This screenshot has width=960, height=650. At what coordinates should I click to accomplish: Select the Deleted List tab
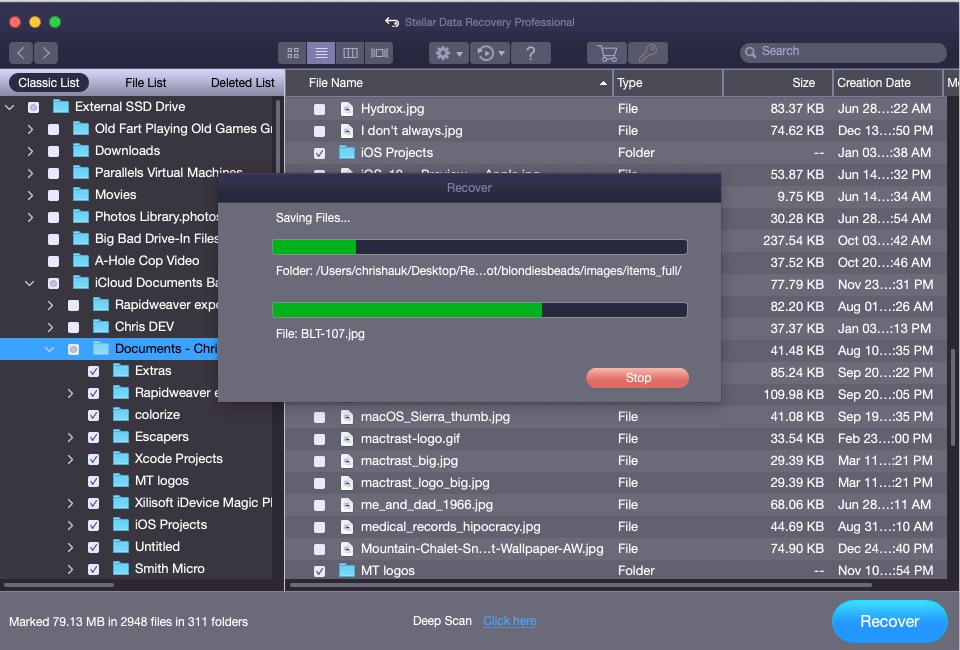[242, 83]
